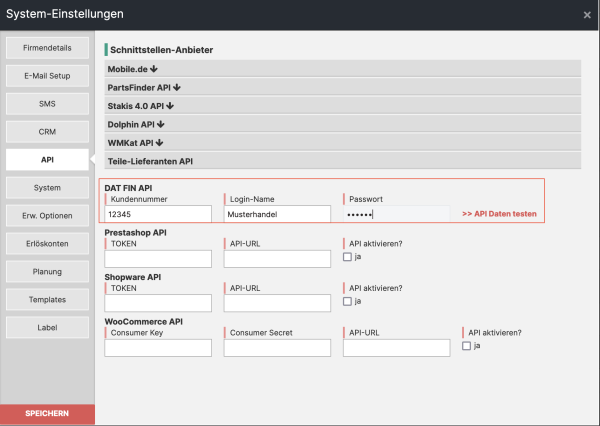Switch to the E-Mail Setup tab

47,75
